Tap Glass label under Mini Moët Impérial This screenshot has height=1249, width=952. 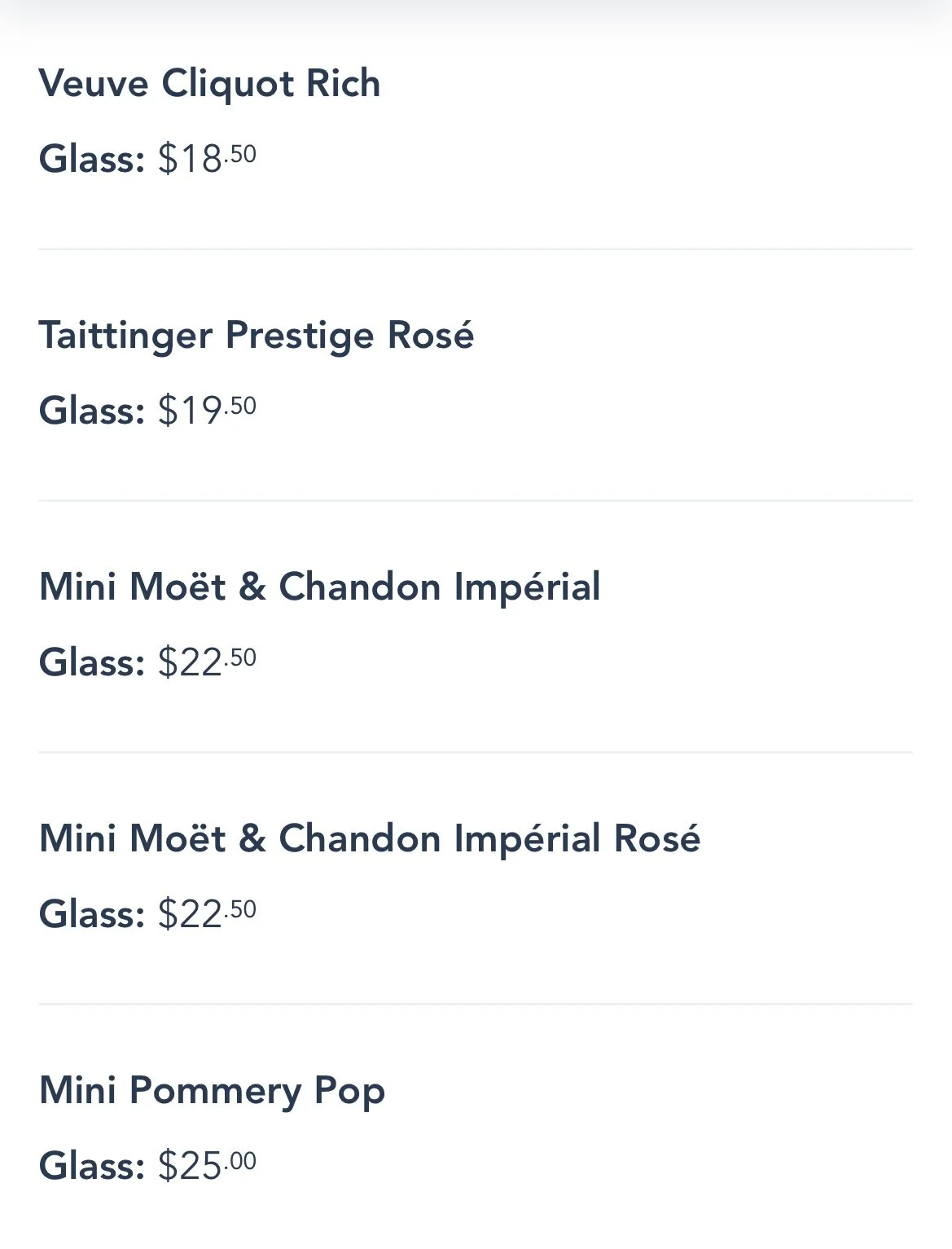click(91, 662)
